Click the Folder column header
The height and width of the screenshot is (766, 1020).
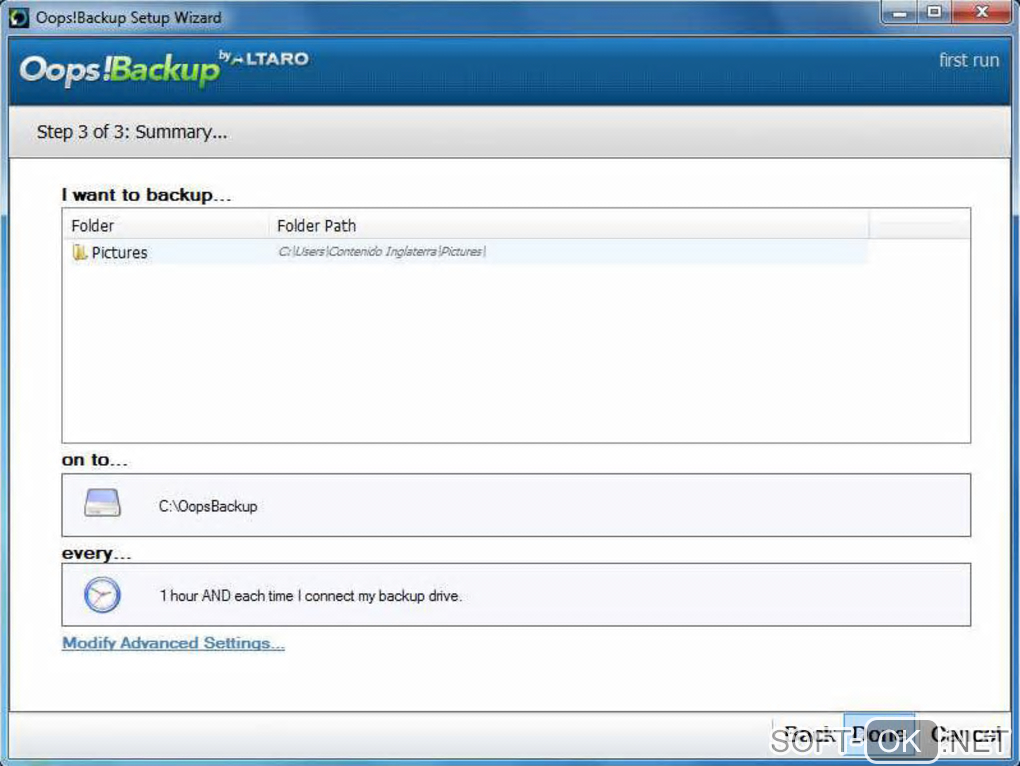tap(166, 226)
